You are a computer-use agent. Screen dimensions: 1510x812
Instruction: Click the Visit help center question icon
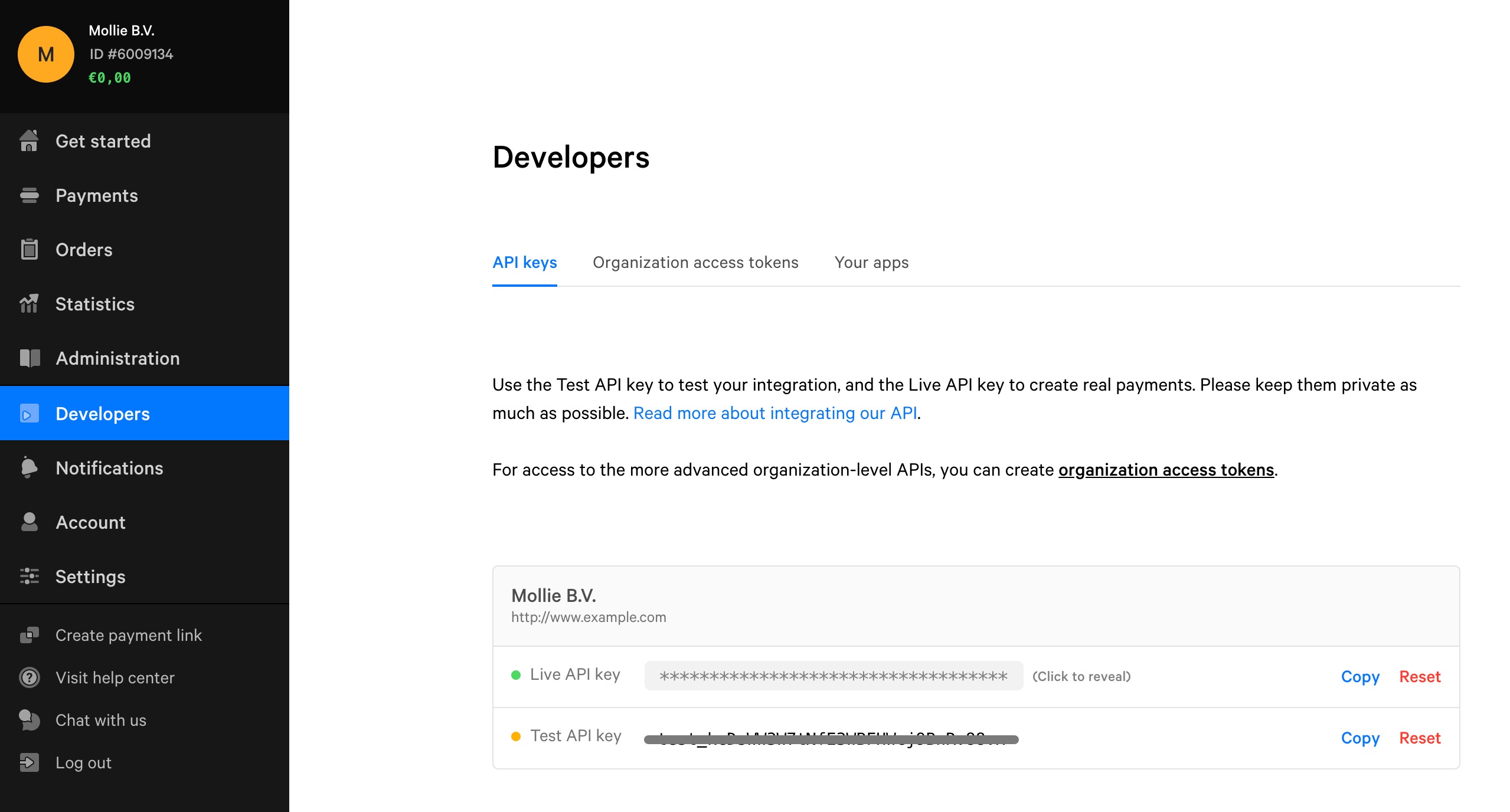click(x=29, y=677)
